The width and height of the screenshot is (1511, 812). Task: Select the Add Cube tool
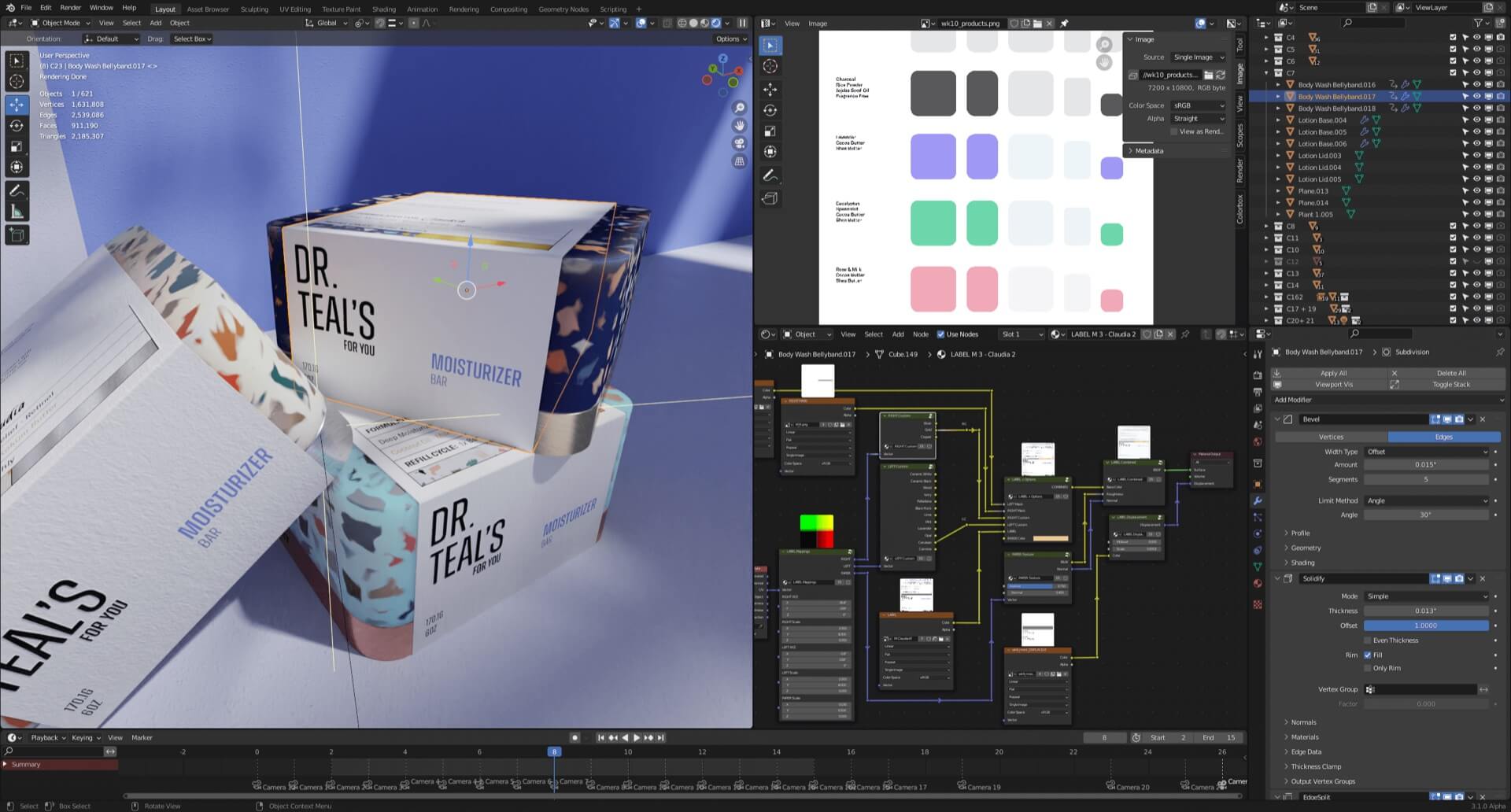(x=17, y=234)
